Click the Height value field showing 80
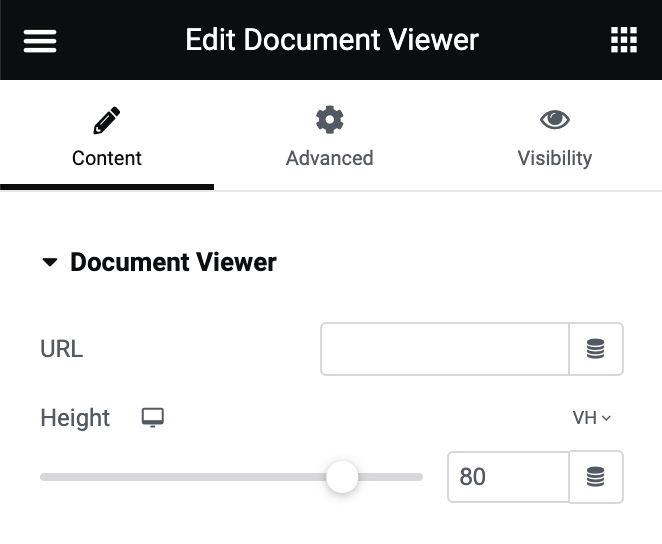Screen dimensions: 662x544 pyautogui.click(x=508, y=477)
